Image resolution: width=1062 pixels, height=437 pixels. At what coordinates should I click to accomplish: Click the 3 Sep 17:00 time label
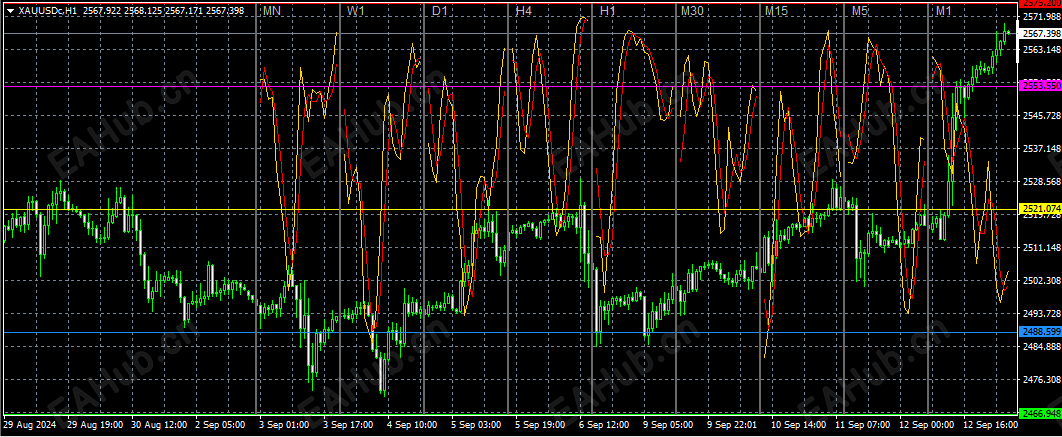[x=347, y=425]
